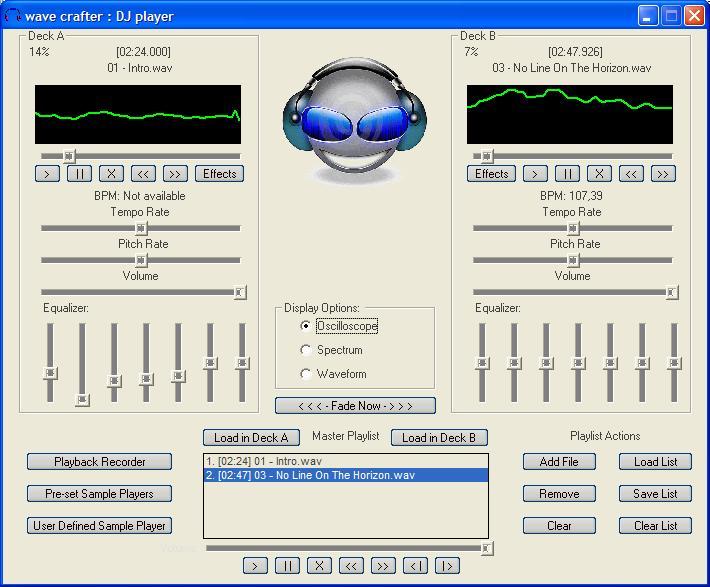This screenshot has height=587, width=710.
Task: Click Deck A Volume slider thumb
Action: [240, 293]
